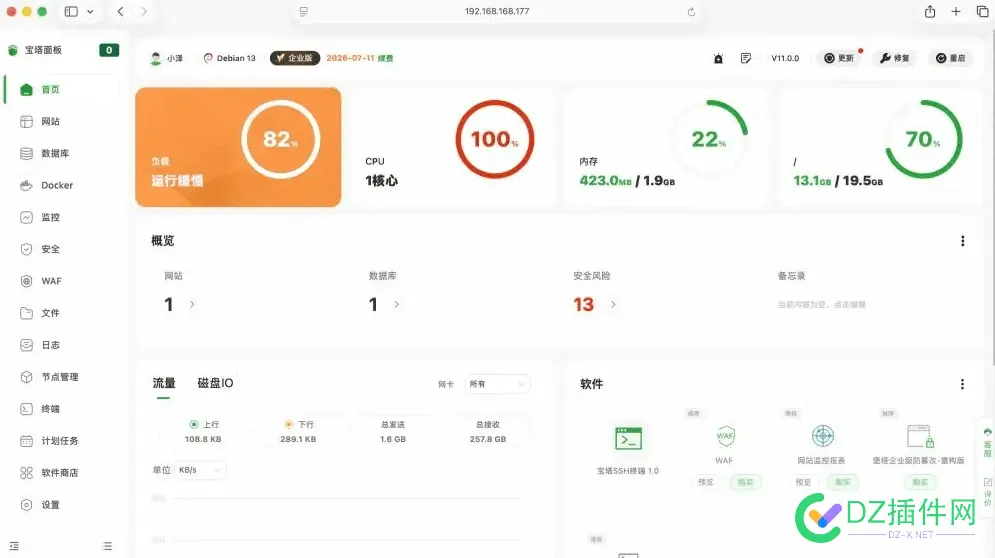Open the 计划任务 sidebar entry

(49, 441)
